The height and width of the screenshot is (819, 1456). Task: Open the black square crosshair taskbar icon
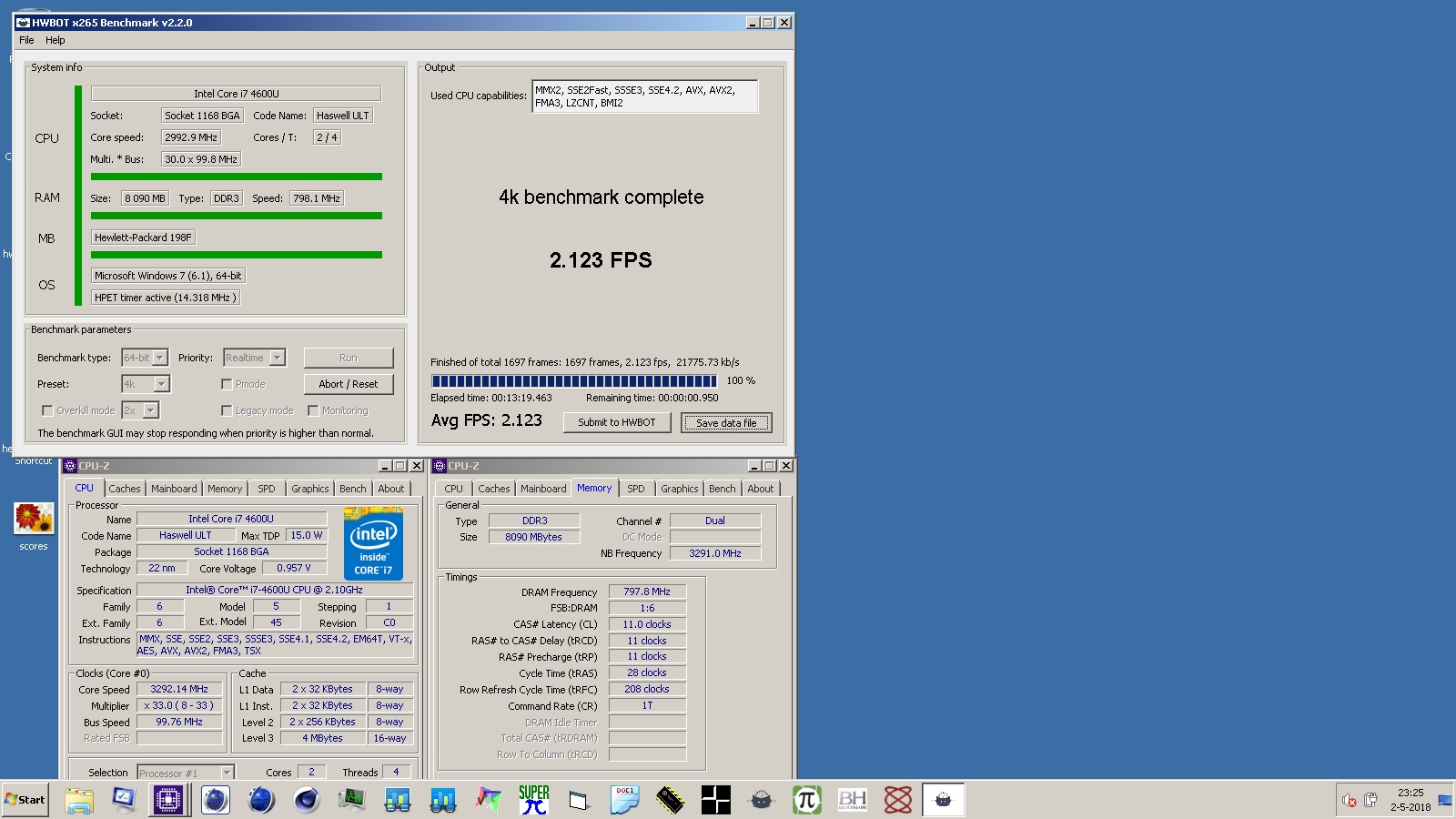tap(716, 800)
